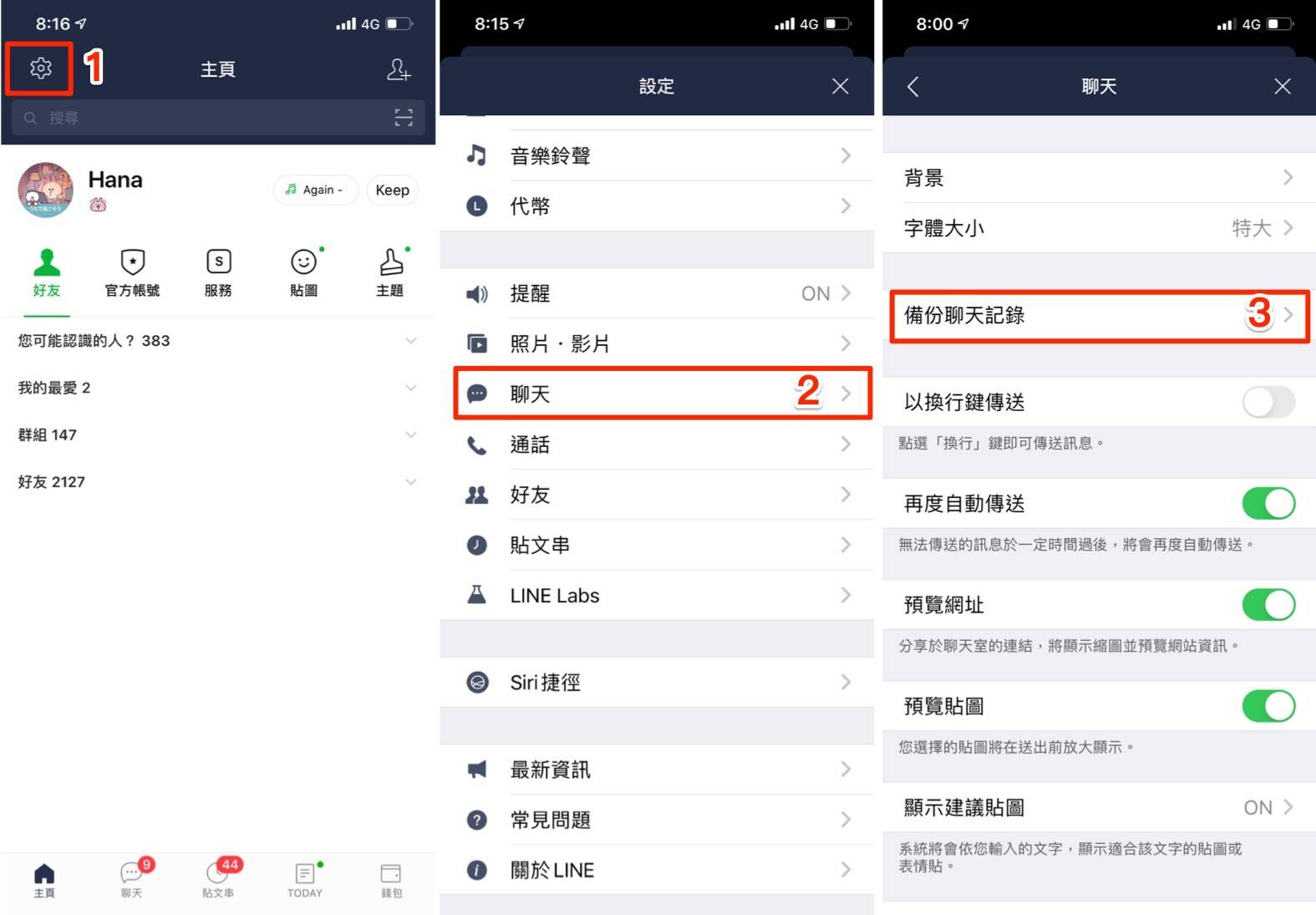Turn off the 再度自動傳送 switch
The height and width of the screenshot is (915, 1316).
tap(1268, 503)
